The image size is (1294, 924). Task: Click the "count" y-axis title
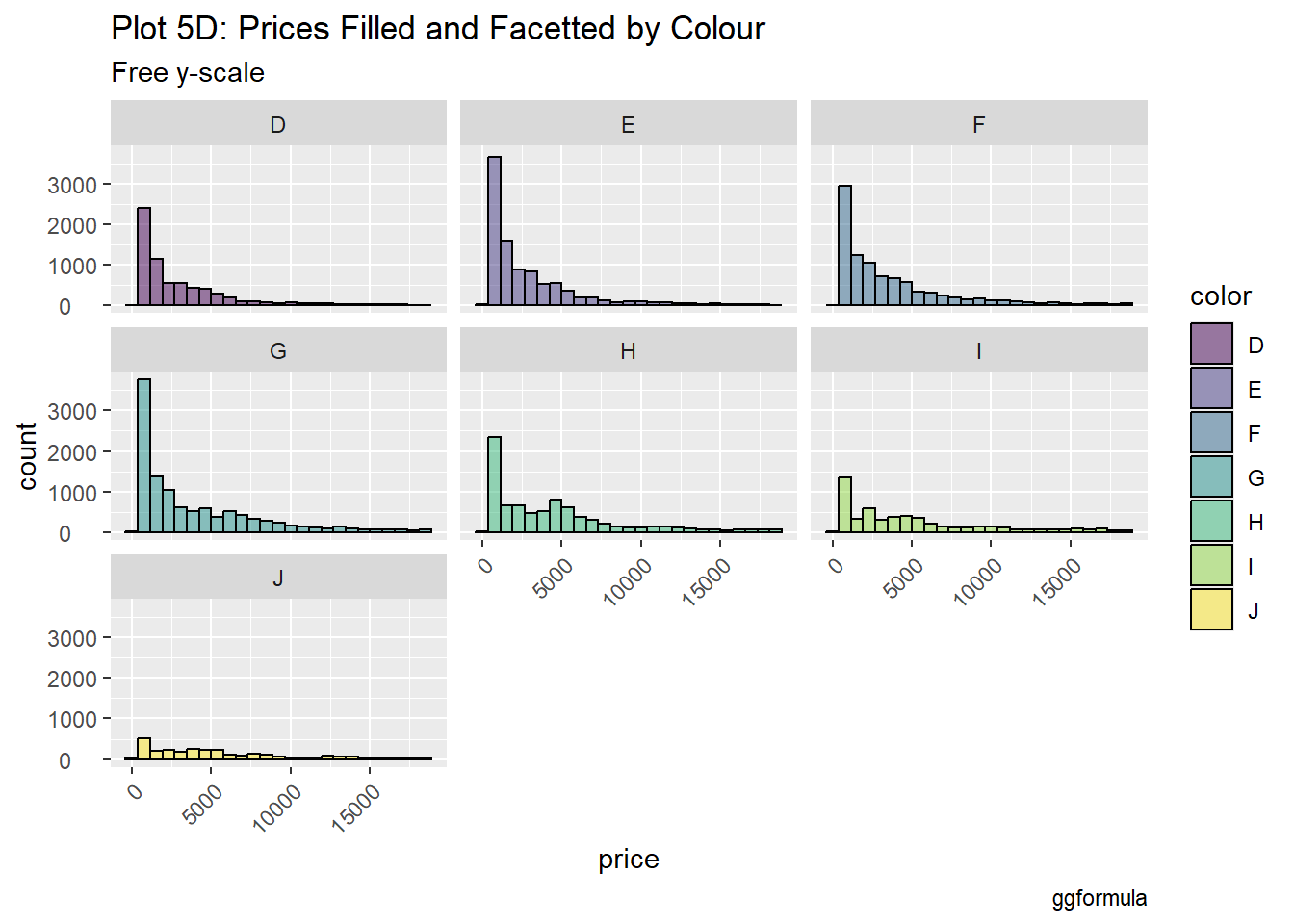pos(27,455)
